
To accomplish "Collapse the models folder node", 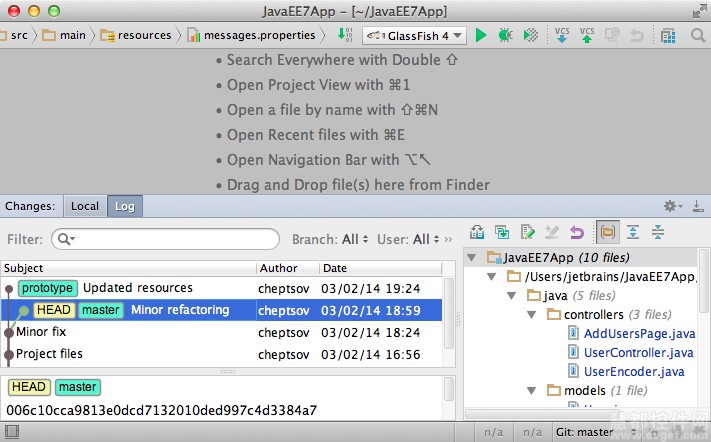I will [x=531, y=390].
